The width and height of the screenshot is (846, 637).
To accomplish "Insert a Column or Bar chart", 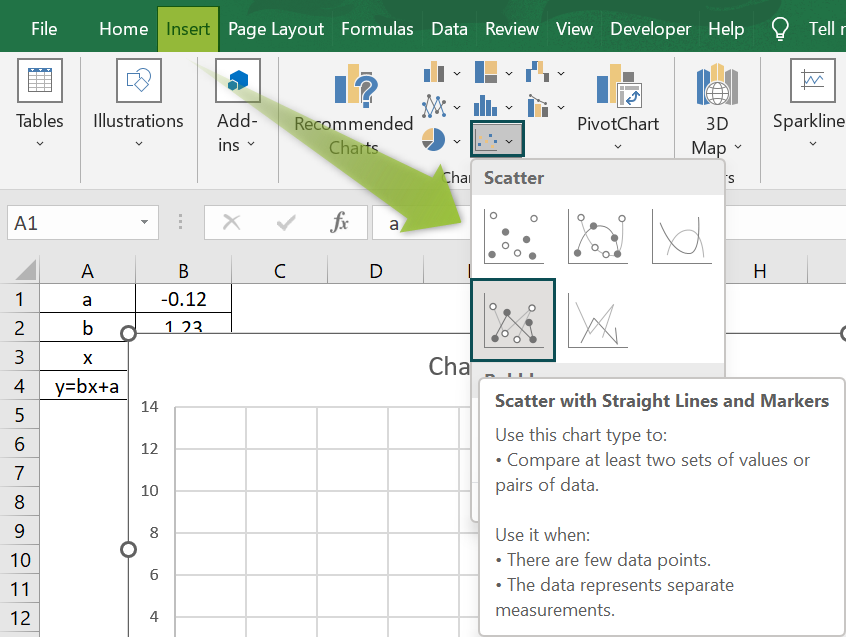I will pyautogui.click(x=434, y=72).
